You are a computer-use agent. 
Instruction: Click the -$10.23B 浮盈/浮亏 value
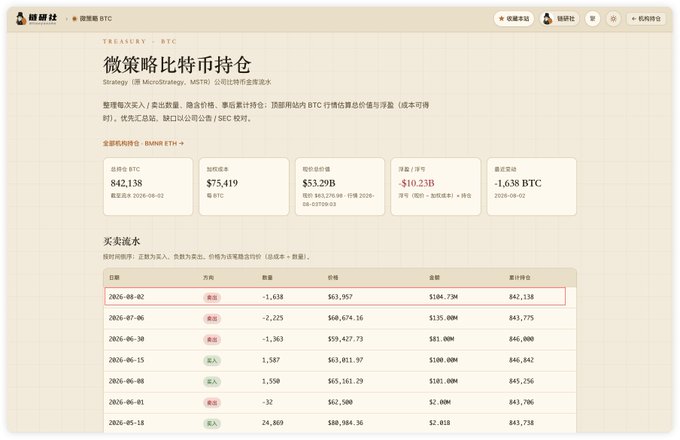click(416, 183)
